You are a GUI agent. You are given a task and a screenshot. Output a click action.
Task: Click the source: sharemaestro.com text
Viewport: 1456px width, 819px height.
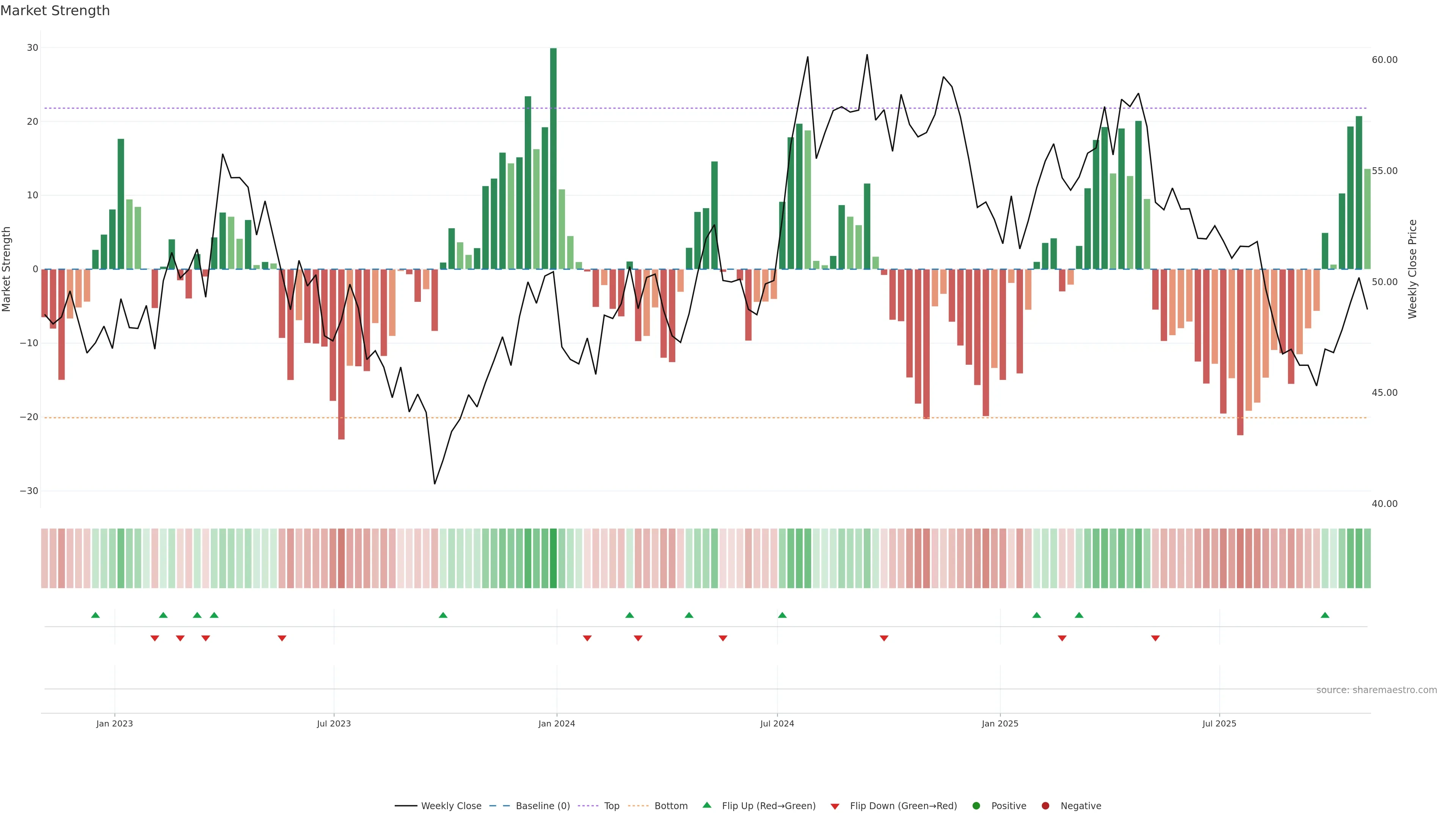click(1376, 690)
